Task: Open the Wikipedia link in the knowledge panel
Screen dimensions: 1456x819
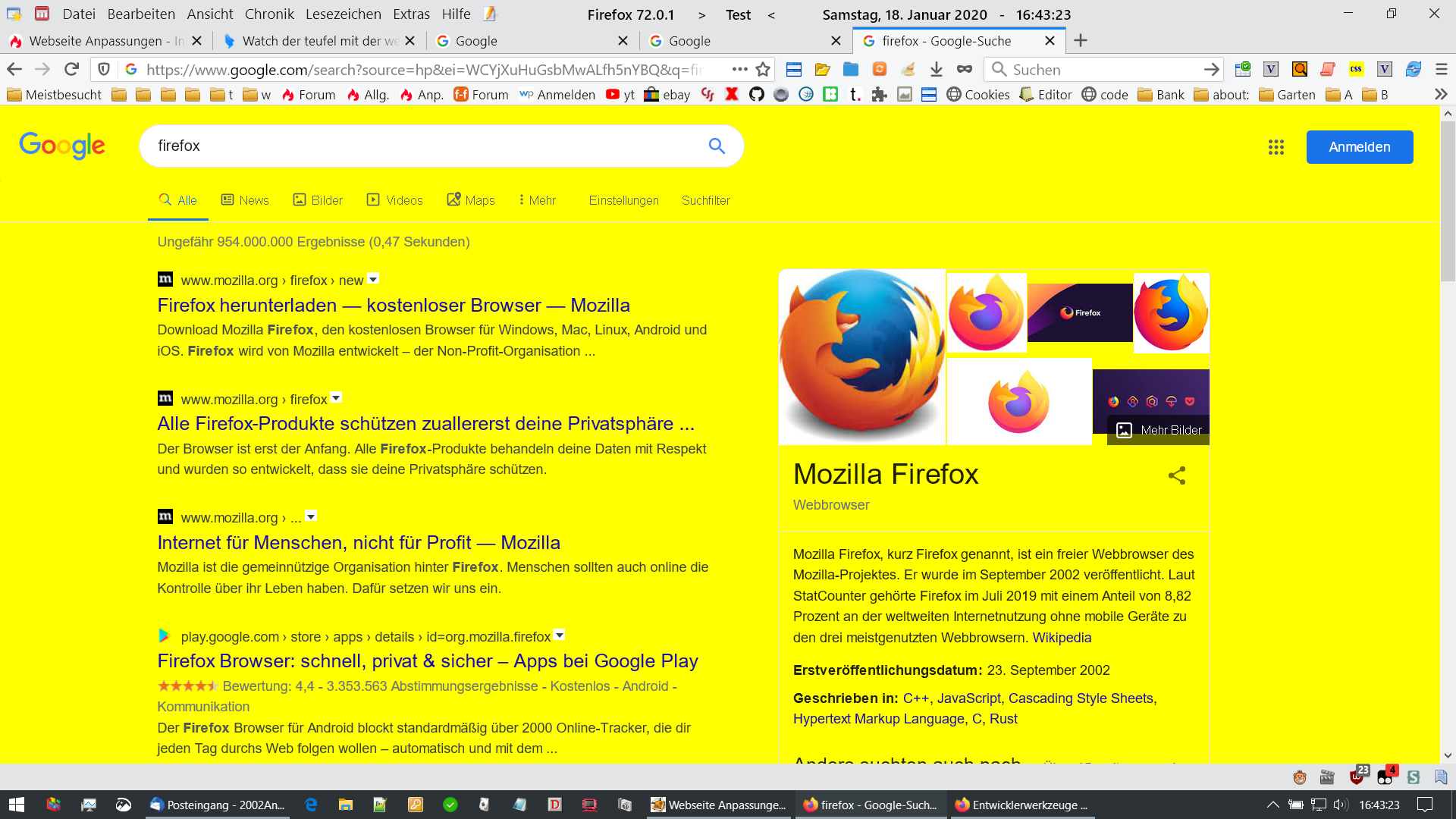Action: [x=1062, y=638]
